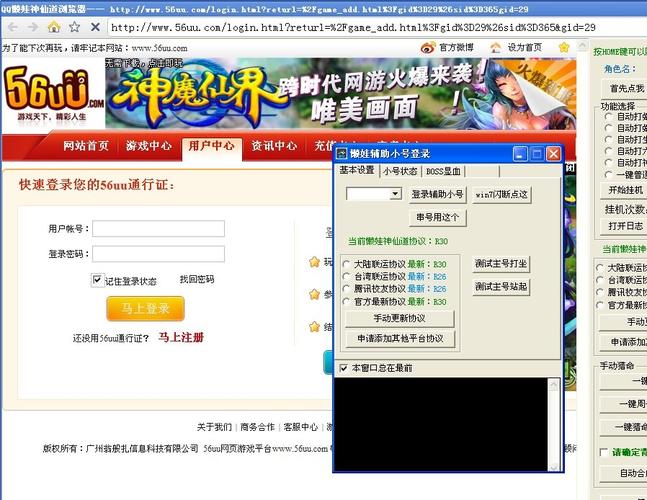
Task: Click the 测试主号站起 button
Action: click(501, 286)
